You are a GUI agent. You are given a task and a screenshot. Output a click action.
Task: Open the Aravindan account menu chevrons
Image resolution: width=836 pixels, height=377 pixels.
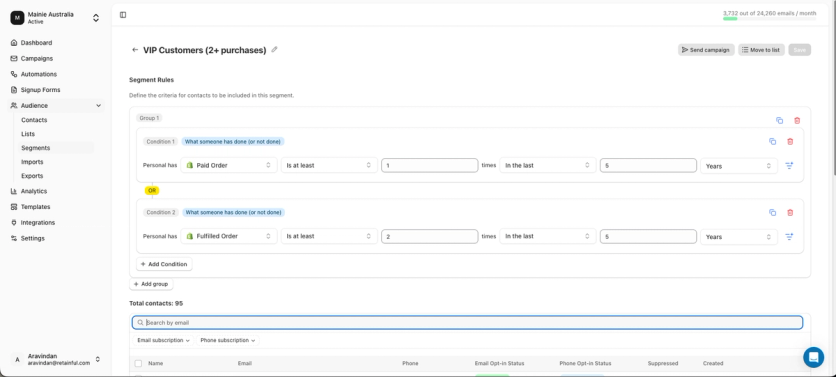pos(98,359)
